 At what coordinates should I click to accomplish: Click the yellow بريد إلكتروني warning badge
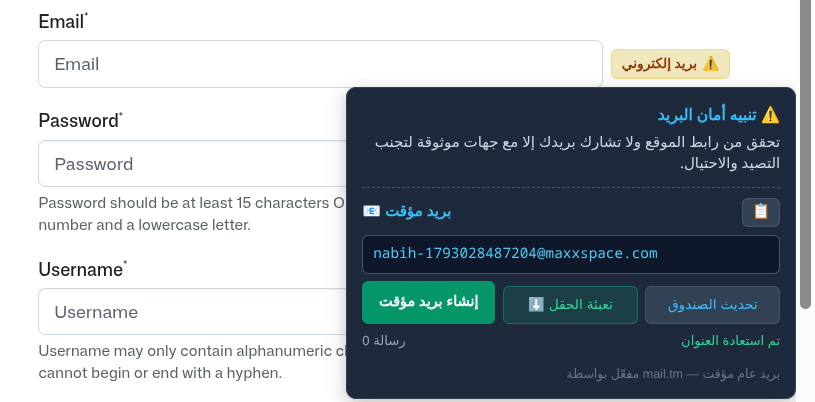coord(670,64)
